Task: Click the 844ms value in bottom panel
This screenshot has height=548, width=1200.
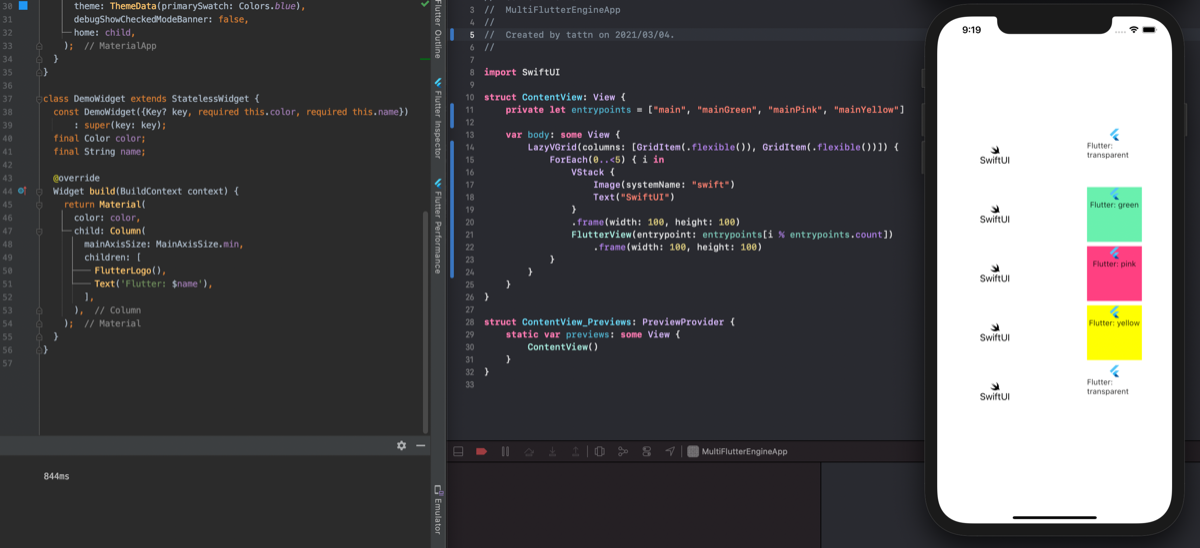Action: 57,476
